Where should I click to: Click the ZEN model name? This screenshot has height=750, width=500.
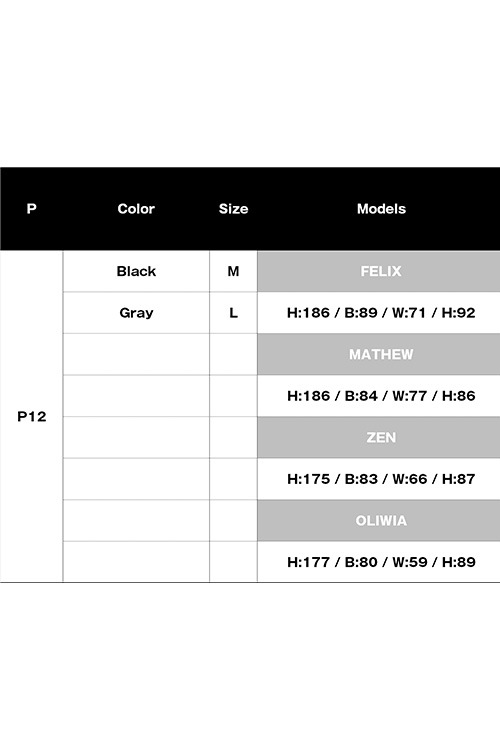point(381,438)
